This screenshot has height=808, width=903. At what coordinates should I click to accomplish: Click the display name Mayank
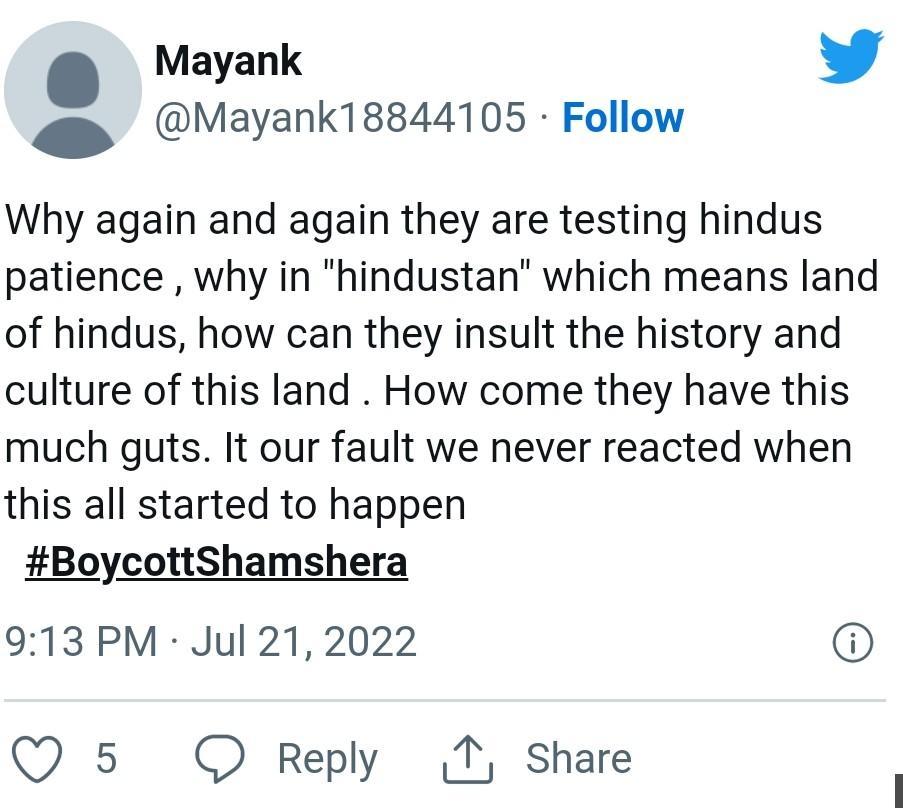pos(228,61)
